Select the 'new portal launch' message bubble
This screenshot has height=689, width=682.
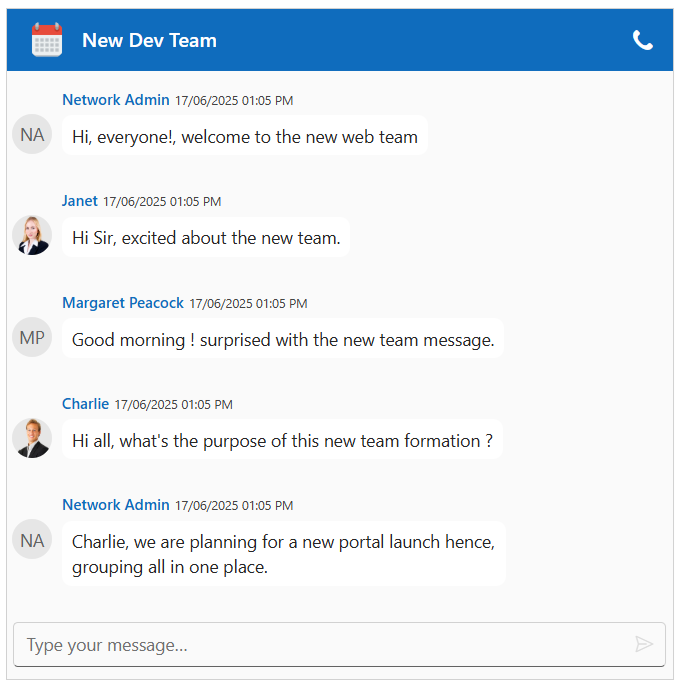[x=283, y=554]
